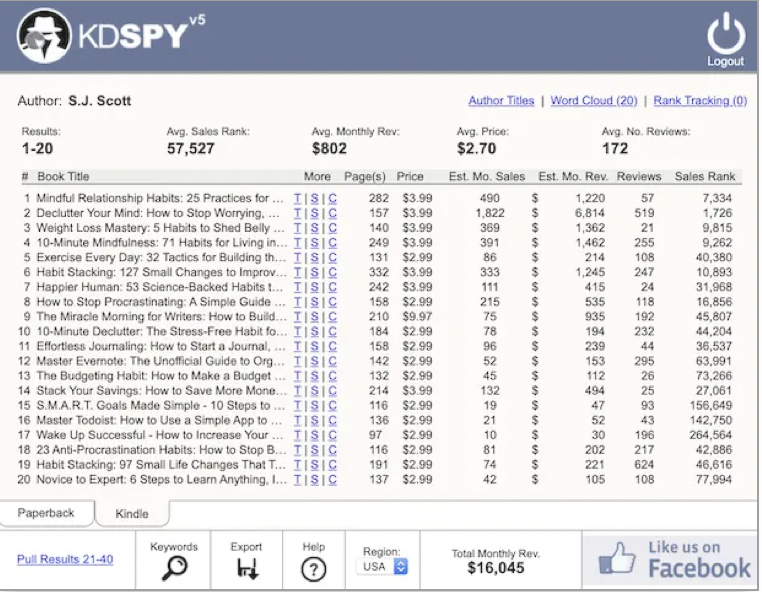Click author name S.J. Scott

click(100, 101)
